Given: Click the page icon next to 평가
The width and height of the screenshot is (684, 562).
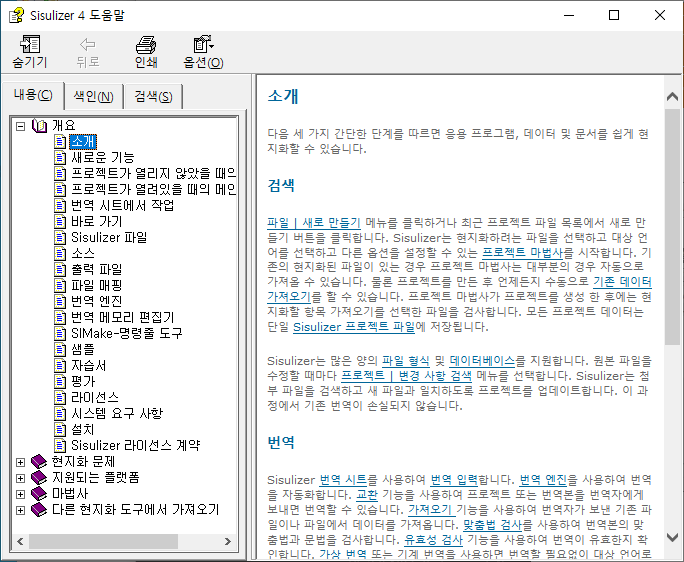Looking at the screenshot, I should coord(60,381).
